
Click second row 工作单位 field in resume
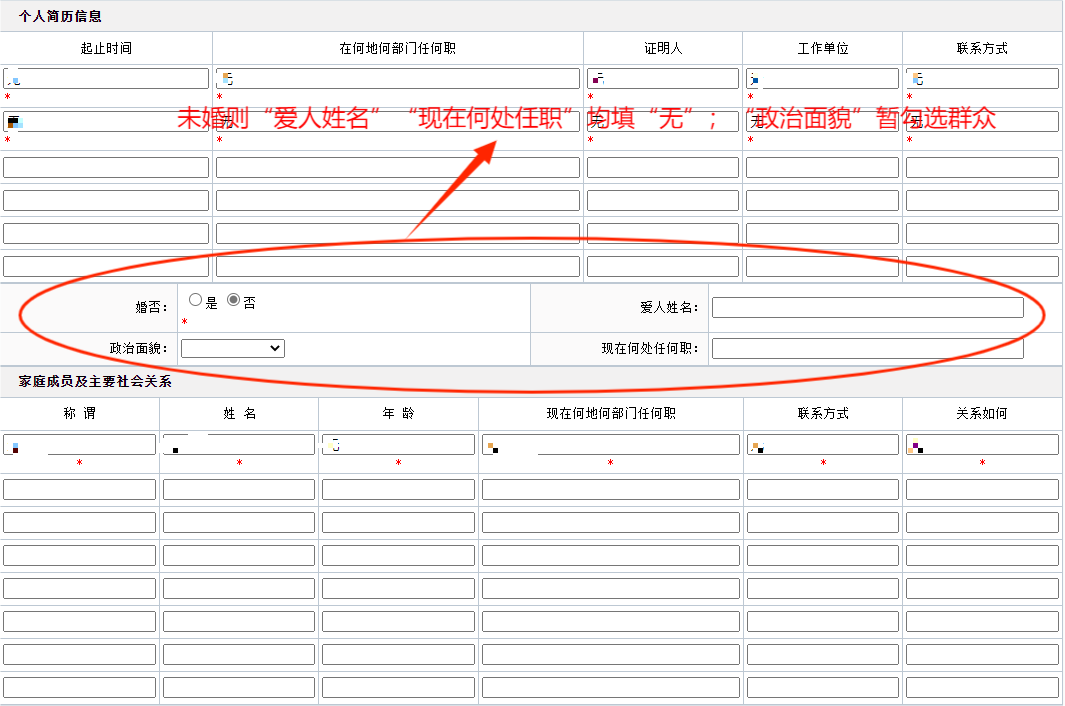[x=822, y=122]
